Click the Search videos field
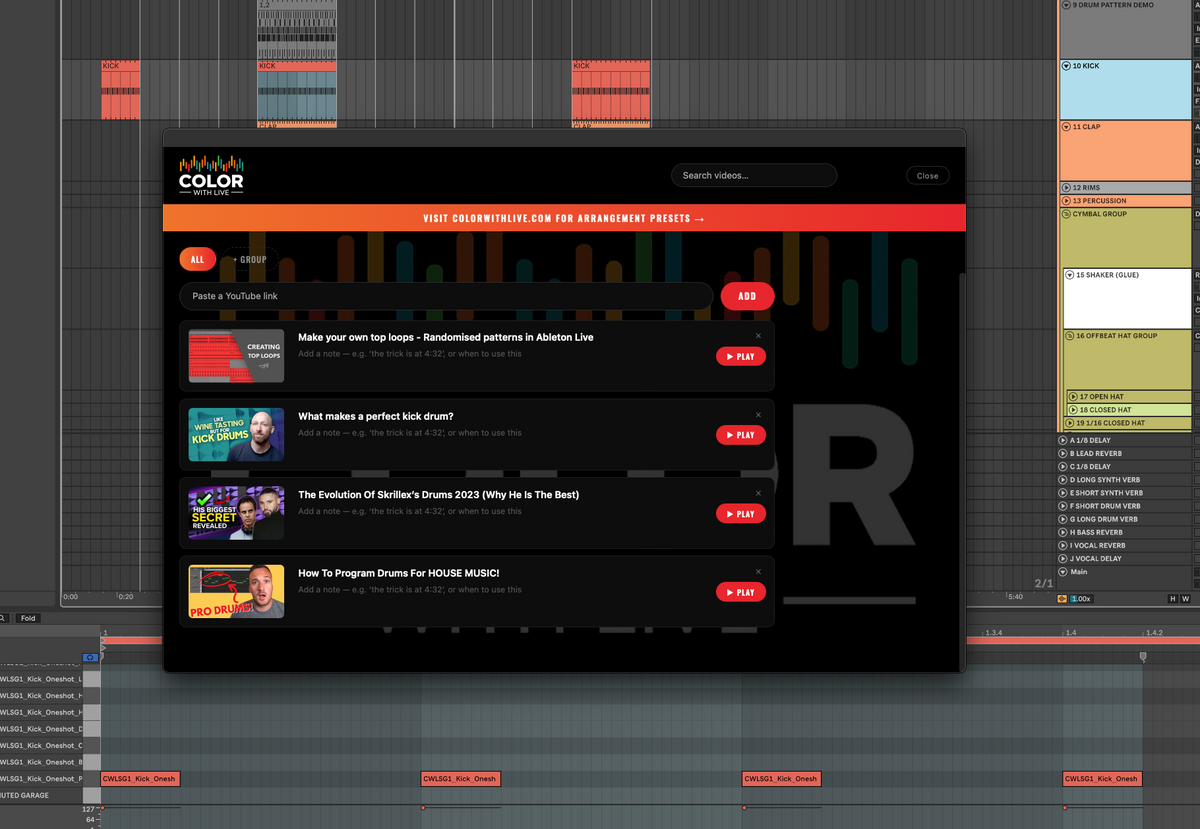 754,175
